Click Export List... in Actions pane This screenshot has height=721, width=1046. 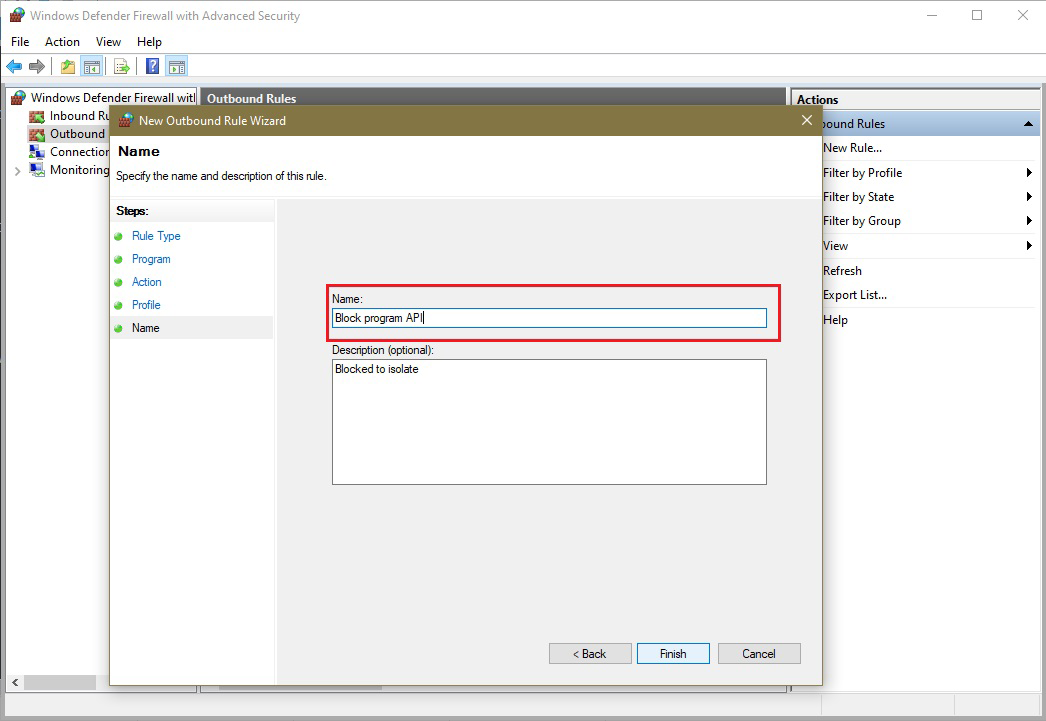pyautogui.click(x=855, y=295)
